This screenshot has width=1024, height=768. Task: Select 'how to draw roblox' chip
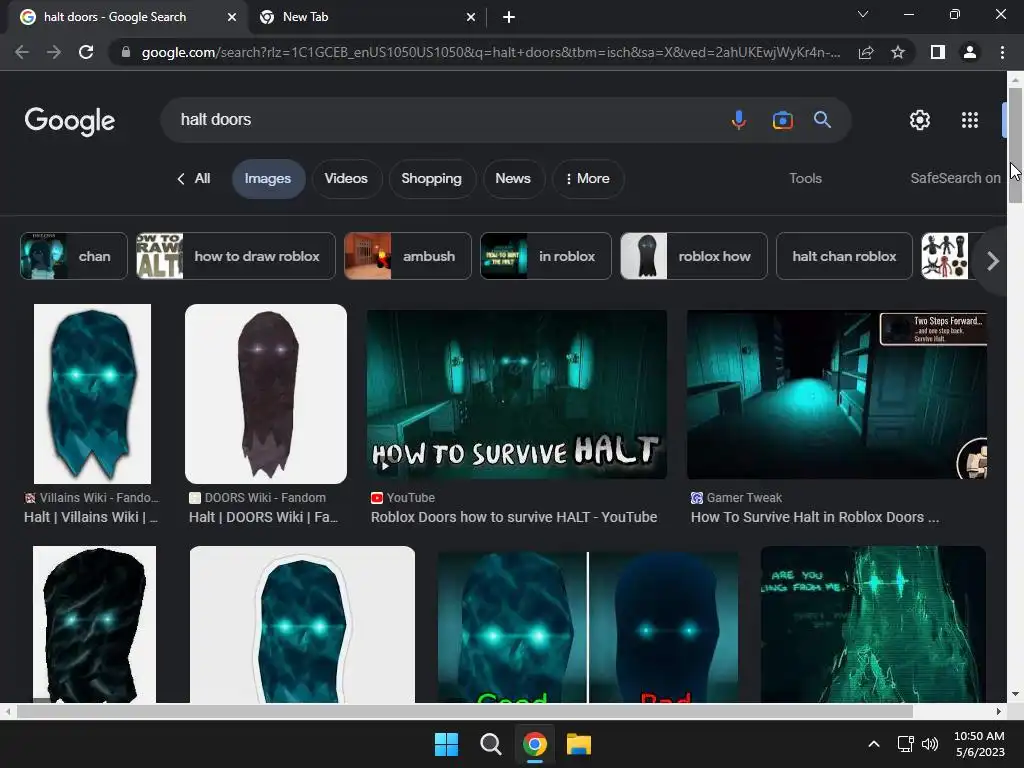coord(236,256)
